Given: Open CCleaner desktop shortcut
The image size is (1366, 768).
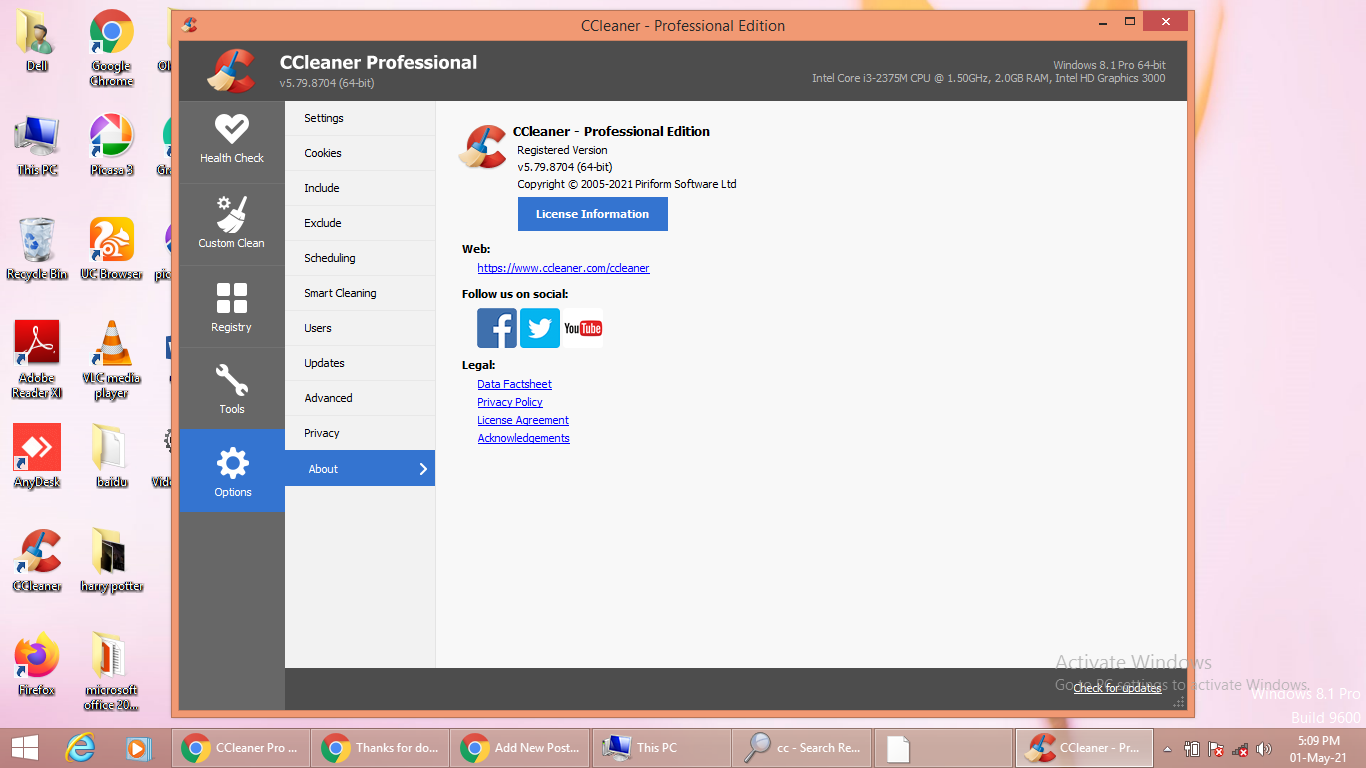Looking at the screenshot, I should [x=37, y=561].
